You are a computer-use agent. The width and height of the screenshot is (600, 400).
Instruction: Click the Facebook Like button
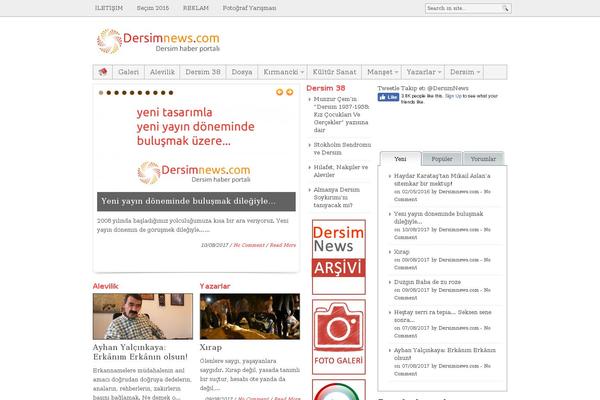[388, 97]
